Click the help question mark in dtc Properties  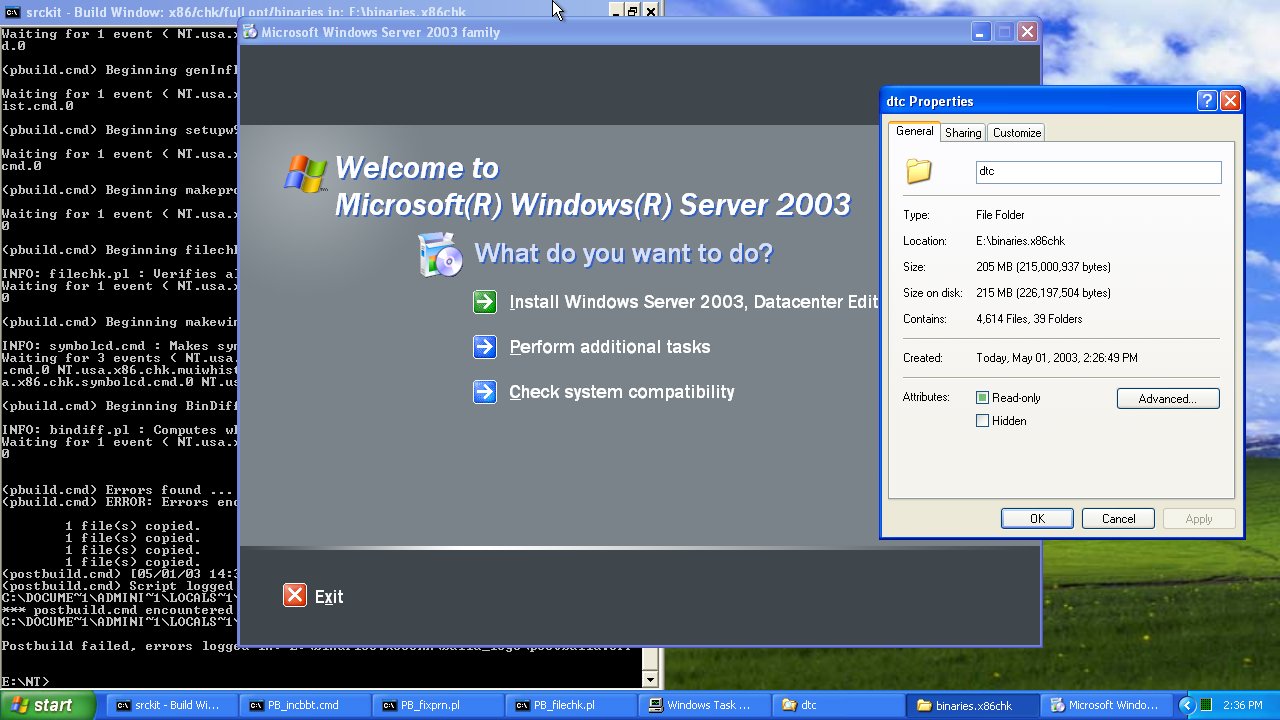1206,101
